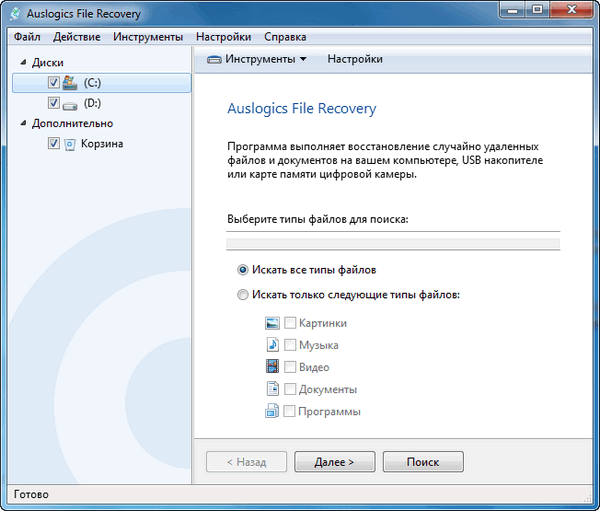Viewport: 600px width, 511px height.
Task: Select 'Искать все типы файлов' radio button
Action: [x=243, y=270]
